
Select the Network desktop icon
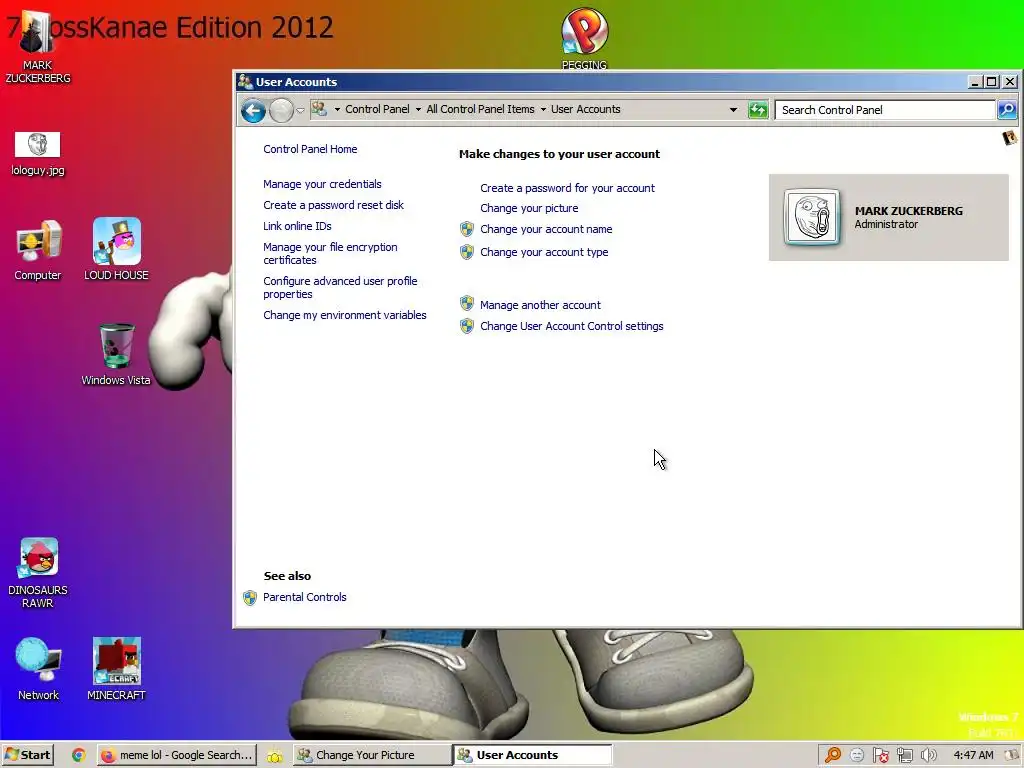pos(38,669)
